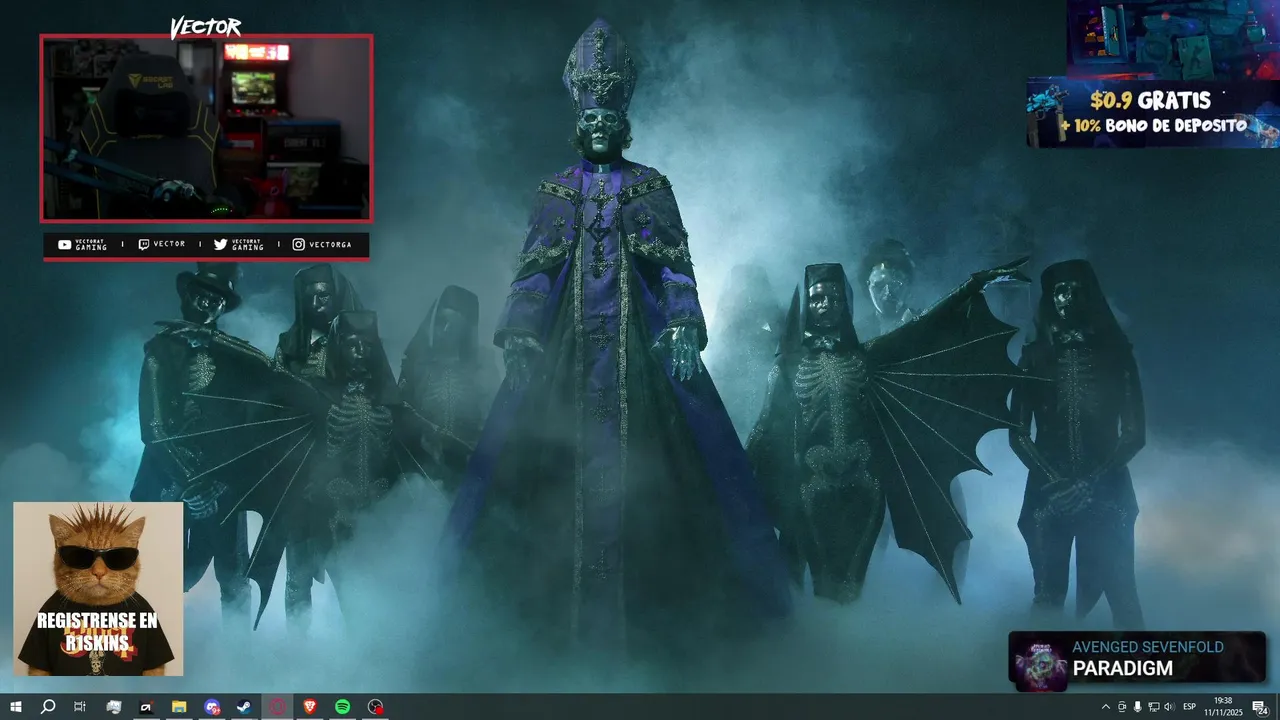
Task: Click the Vector webcam feed overlay
Action: tap(206, 128)
